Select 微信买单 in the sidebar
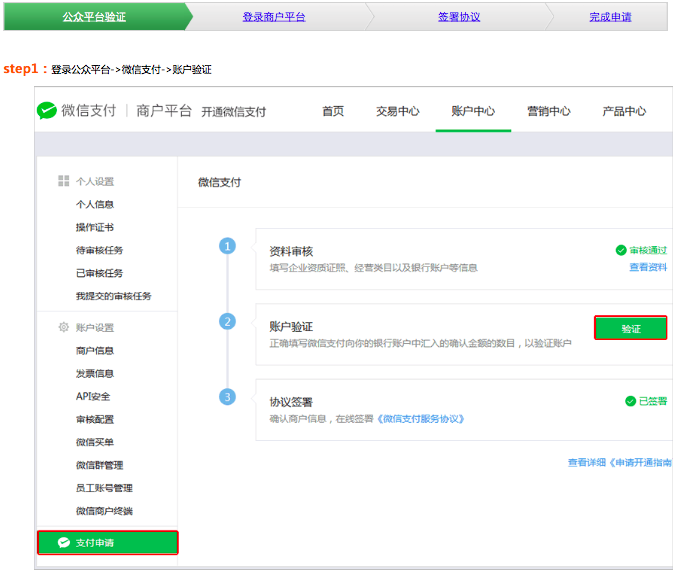The image size is (682, 580). 95,442
